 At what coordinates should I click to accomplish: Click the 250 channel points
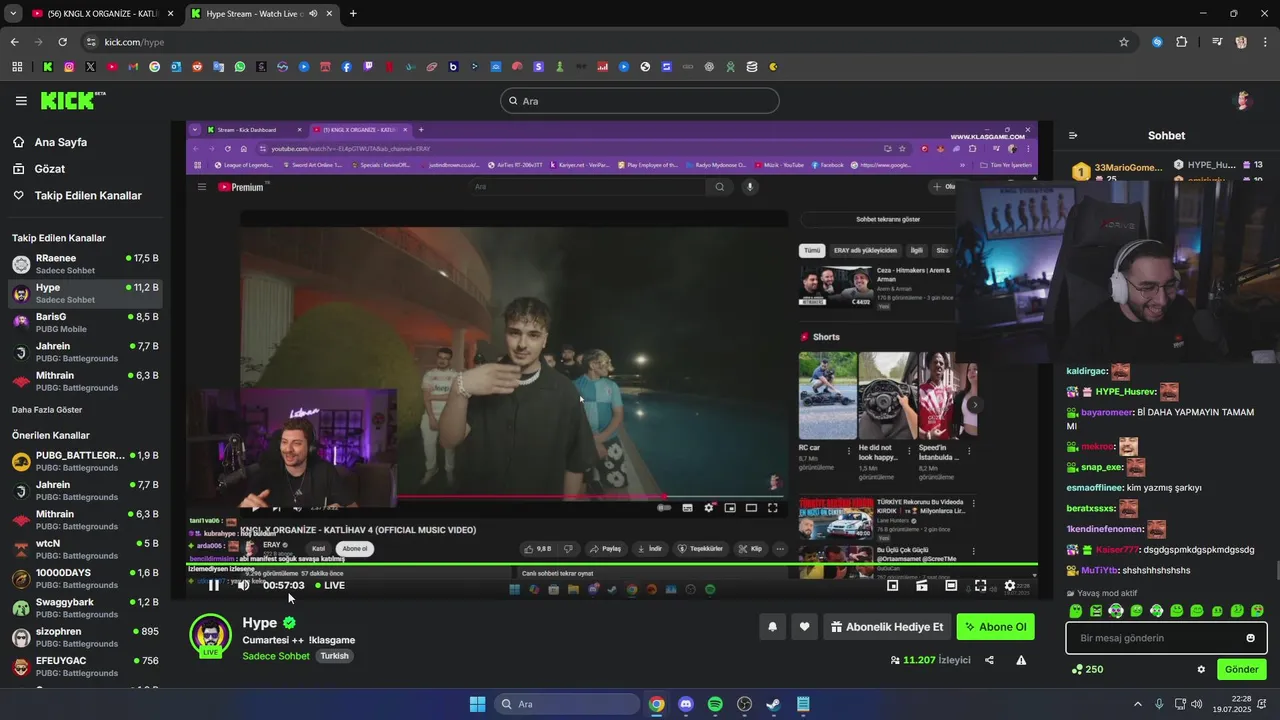click(x=1087, y=670)
